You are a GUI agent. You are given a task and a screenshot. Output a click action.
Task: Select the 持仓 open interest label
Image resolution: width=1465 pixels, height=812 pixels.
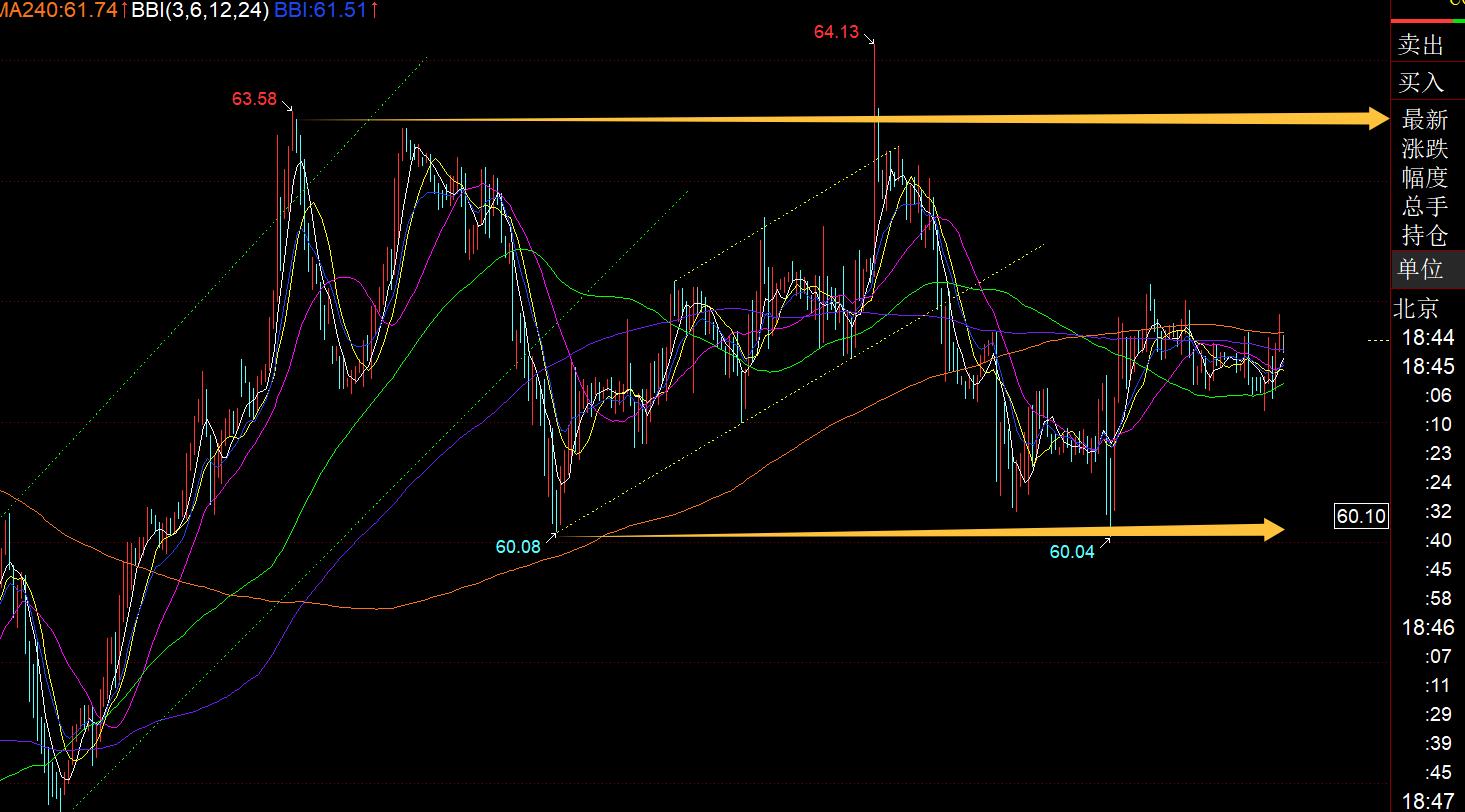point(1425,235)
